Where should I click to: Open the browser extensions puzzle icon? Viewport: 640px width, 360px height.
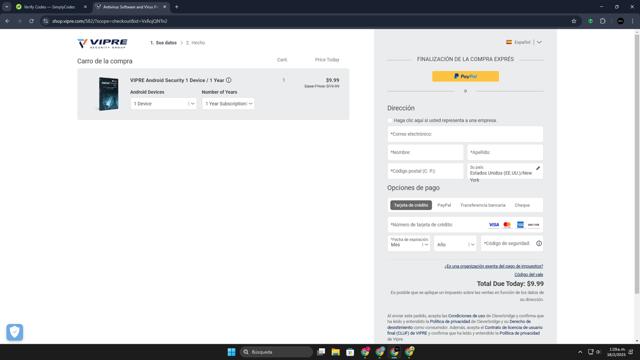603,21
